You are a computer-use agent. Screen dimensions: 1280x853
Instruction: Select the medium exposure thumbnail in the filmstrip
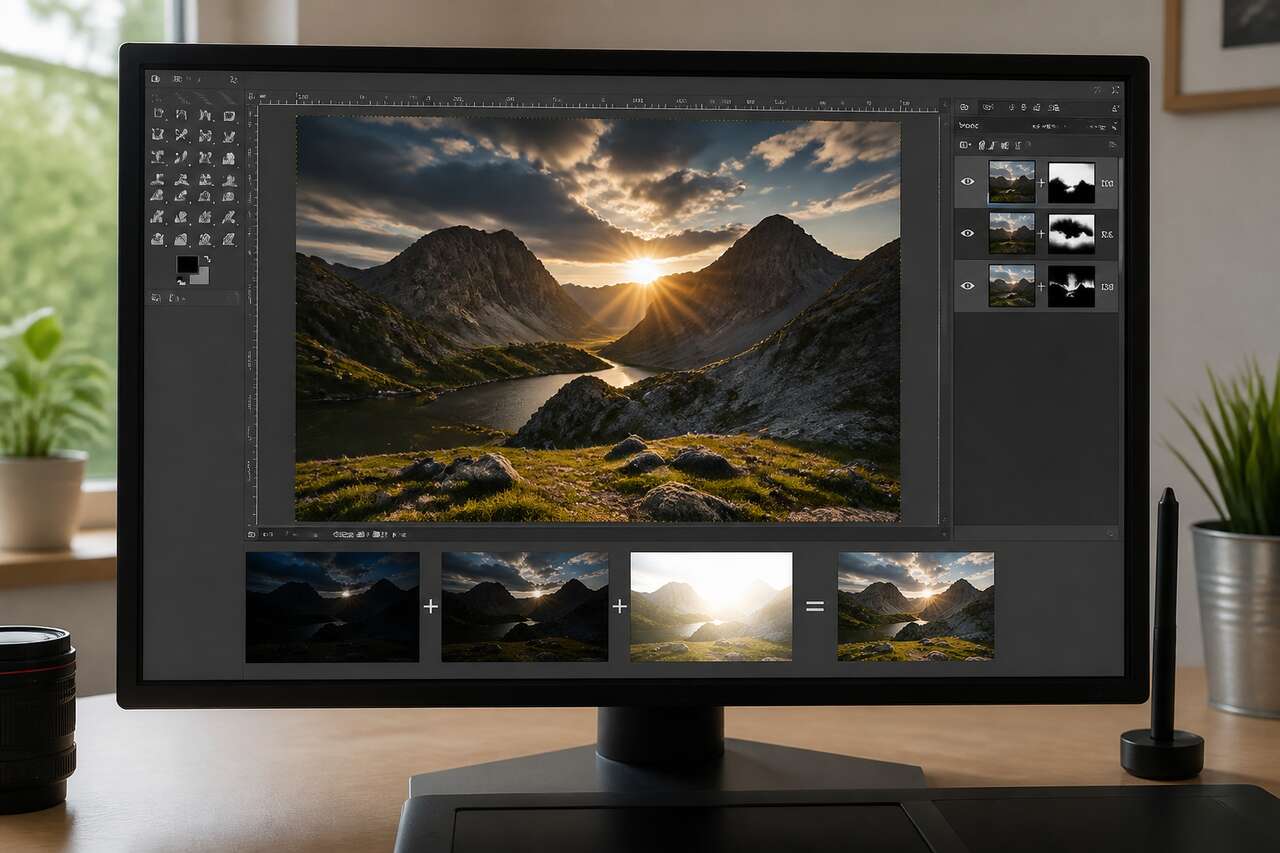(x=524, y=607)
